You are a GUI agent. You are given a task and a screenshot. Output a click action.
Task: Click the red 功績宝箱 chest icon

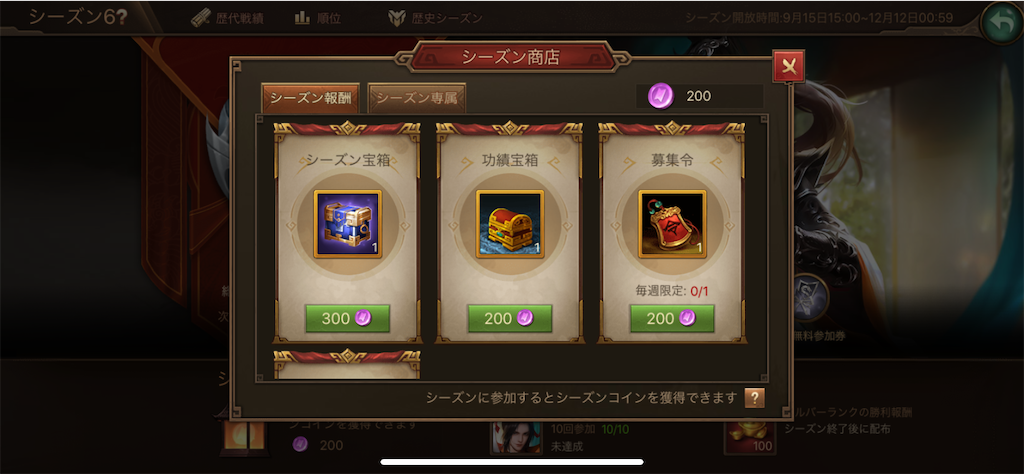point(510,224)
